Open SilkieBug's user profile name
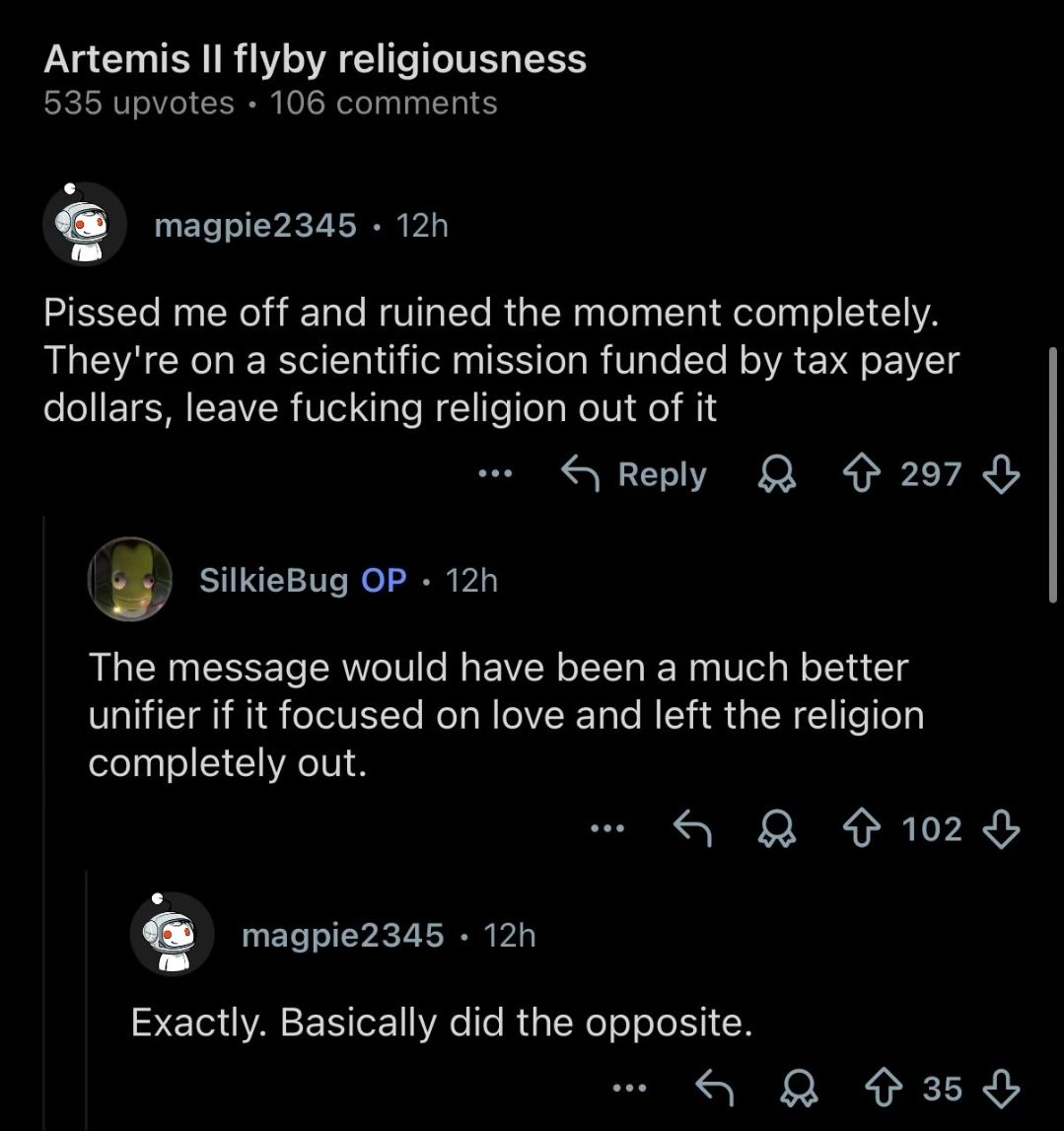The height and width of the screenshot is (1131, 1064). coord(274,581)
